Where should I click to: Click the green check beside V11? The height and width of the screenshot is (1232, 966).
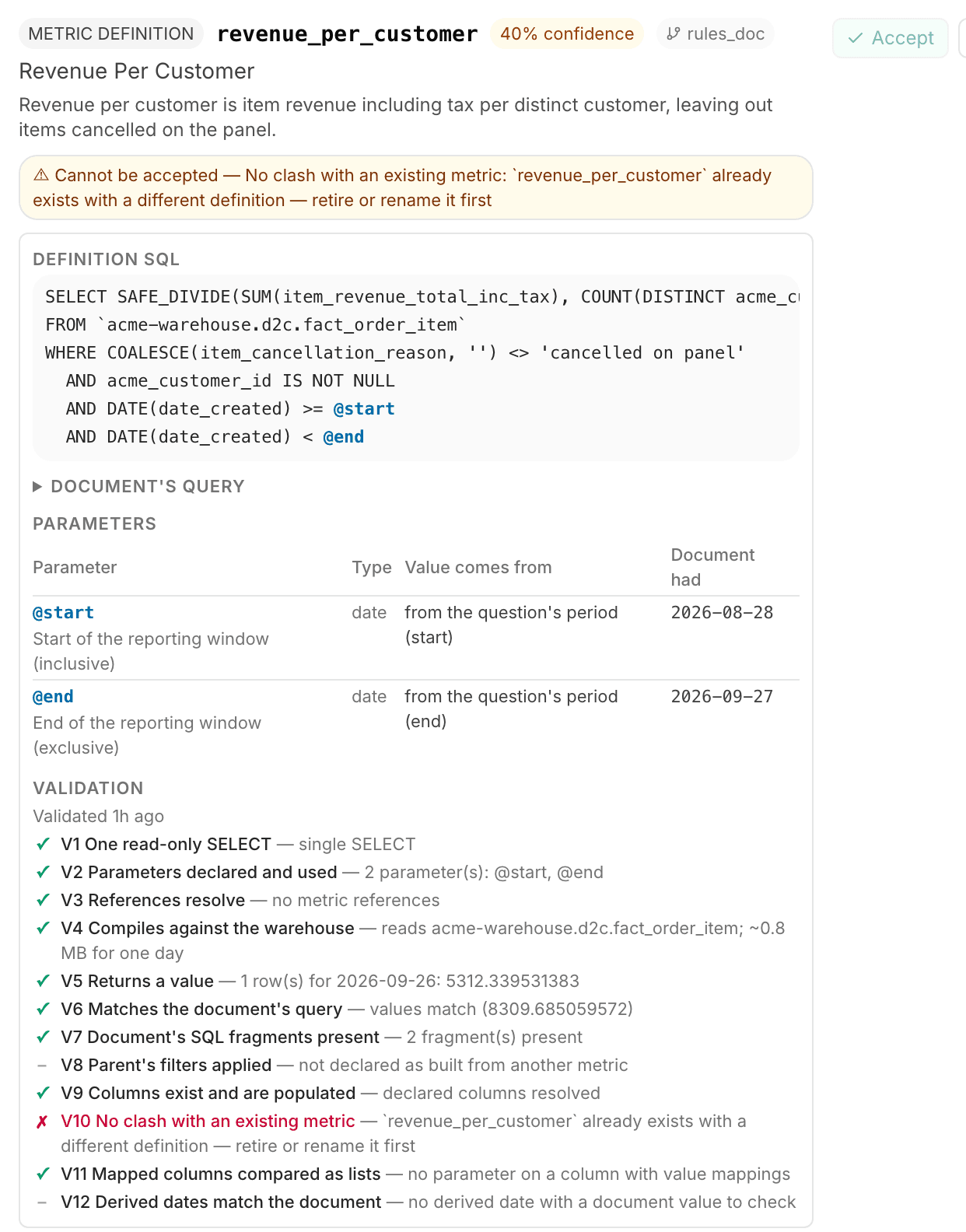point(44,1174)
